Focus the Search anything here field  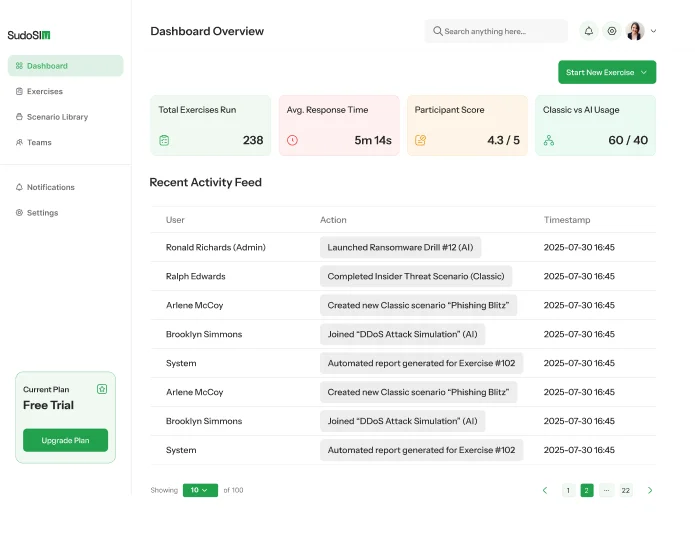(496, 31)
